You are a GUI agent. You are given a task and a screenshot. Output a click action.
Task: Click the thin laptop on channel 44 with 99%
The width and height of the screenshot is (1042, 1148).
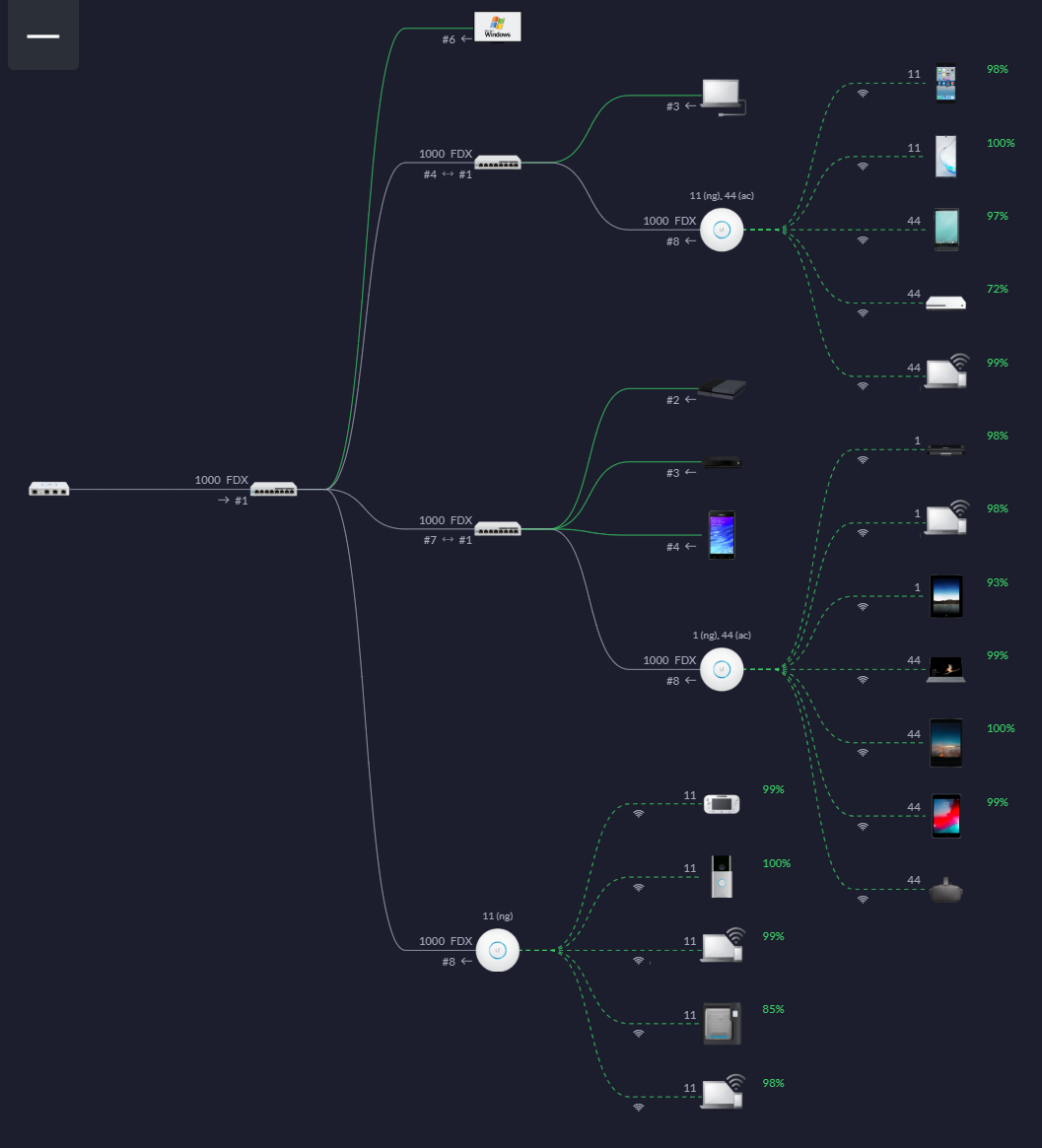pyautogui.click(x=945, y=670)
